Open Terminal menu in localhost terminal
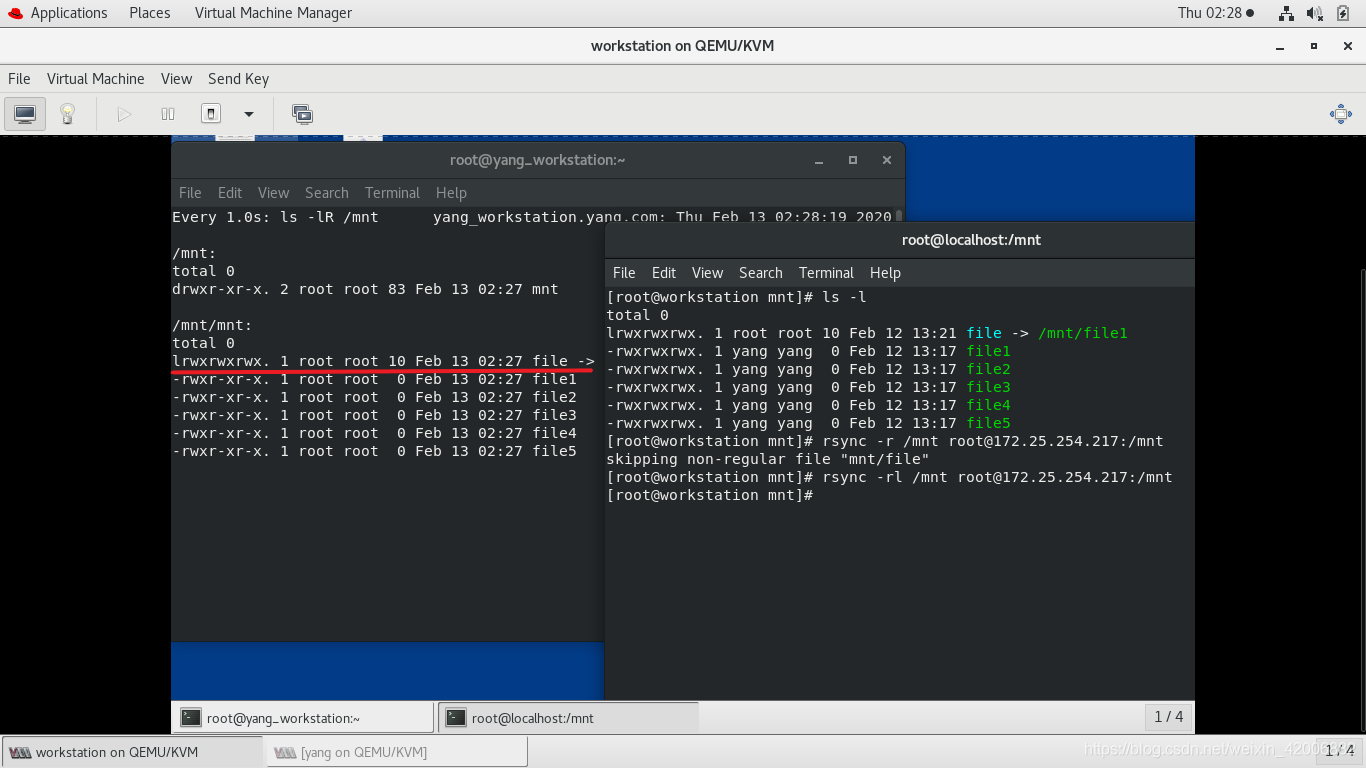Image resolution: width=1366 pixels, height=768 pixels. 826,273
